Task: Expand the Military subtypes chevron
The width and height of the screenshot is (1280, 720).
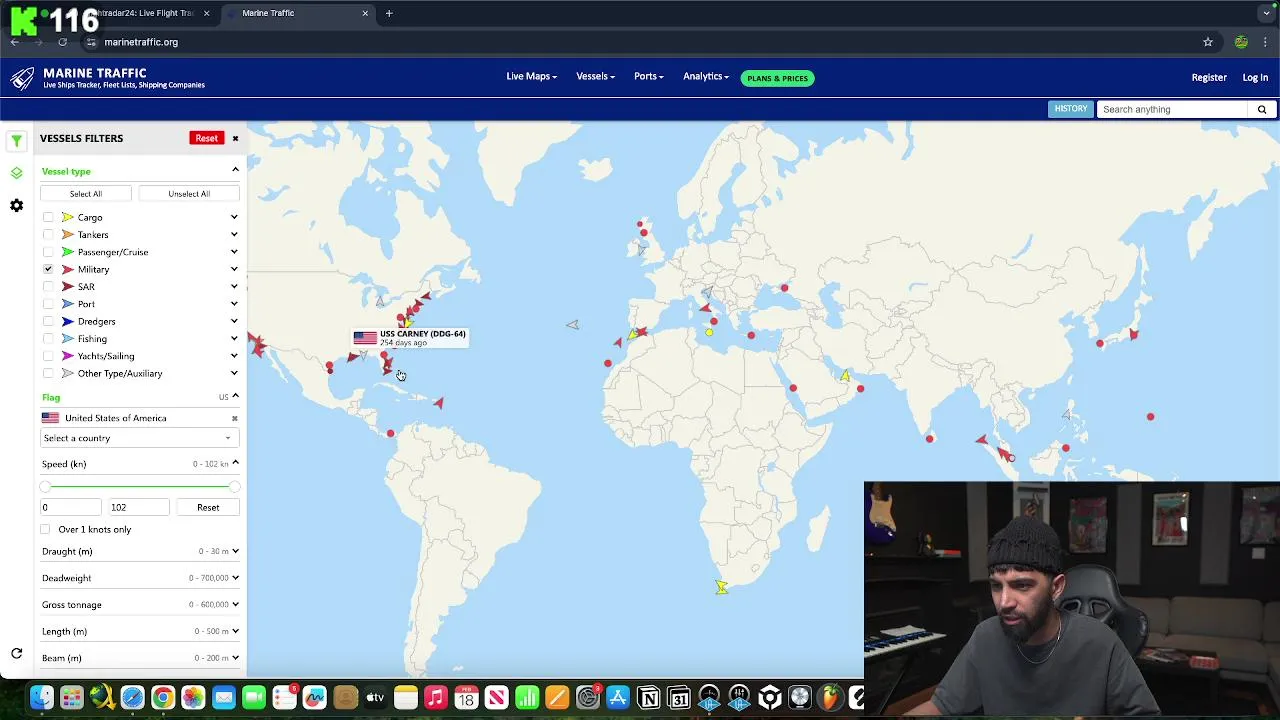Action: pos(234,269)
